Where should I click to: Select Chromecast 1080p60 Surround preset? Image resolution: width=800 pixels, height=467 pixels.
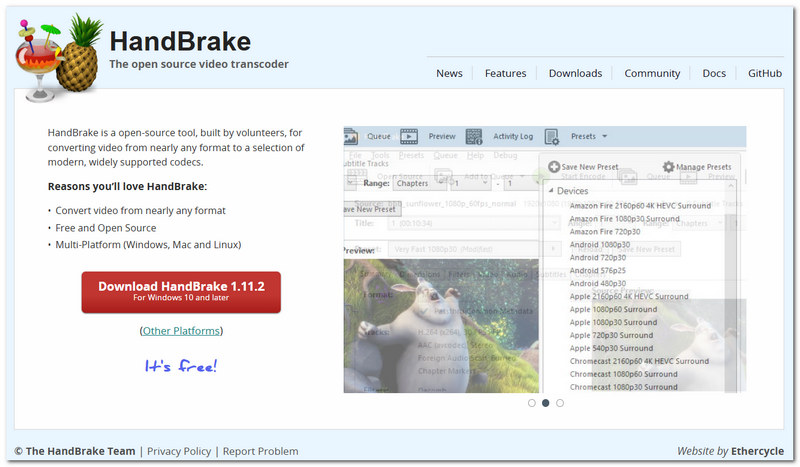[x=623, y=374]
